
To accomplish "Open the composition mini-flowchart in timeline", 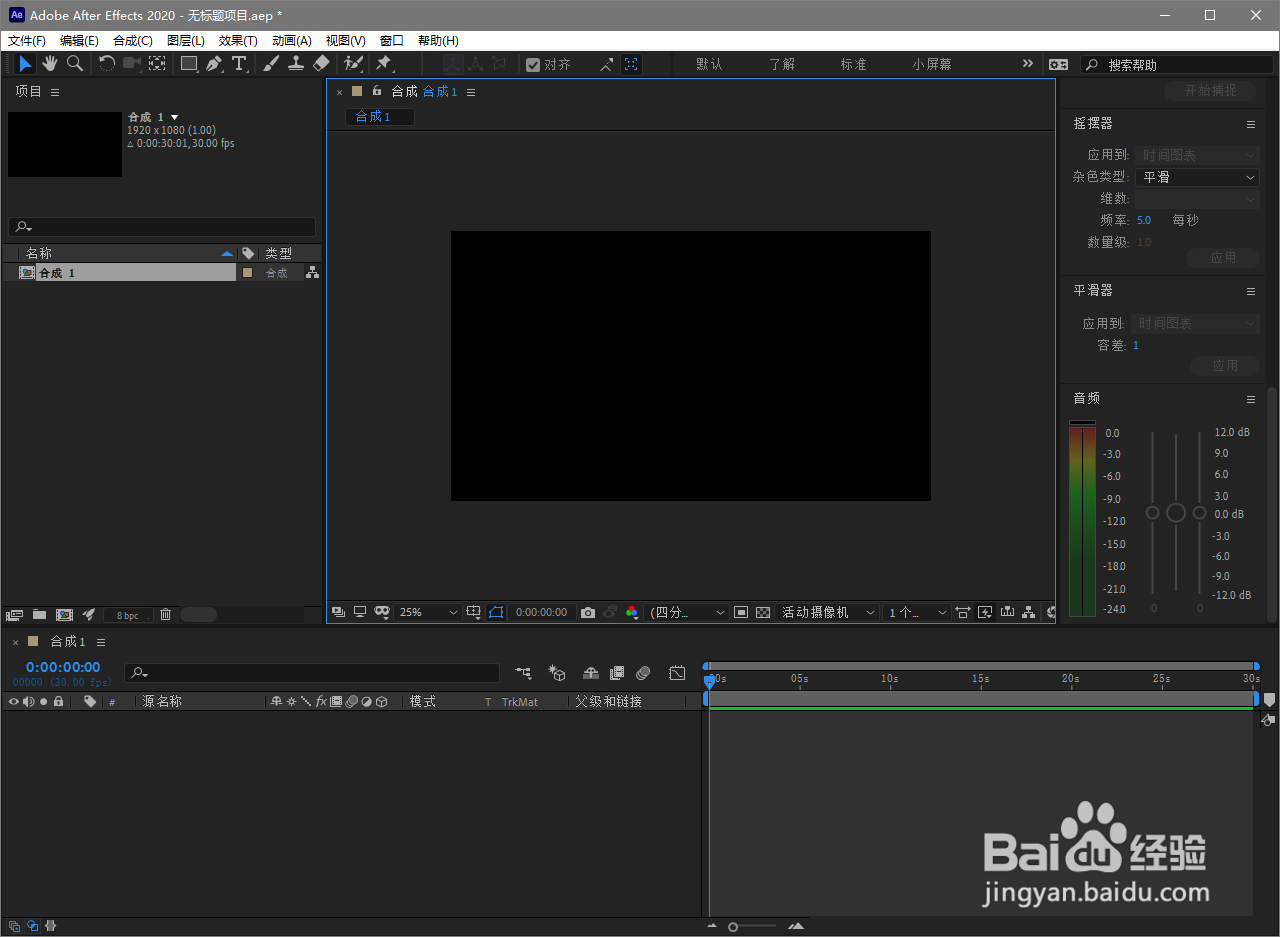I will coord(523,674).
